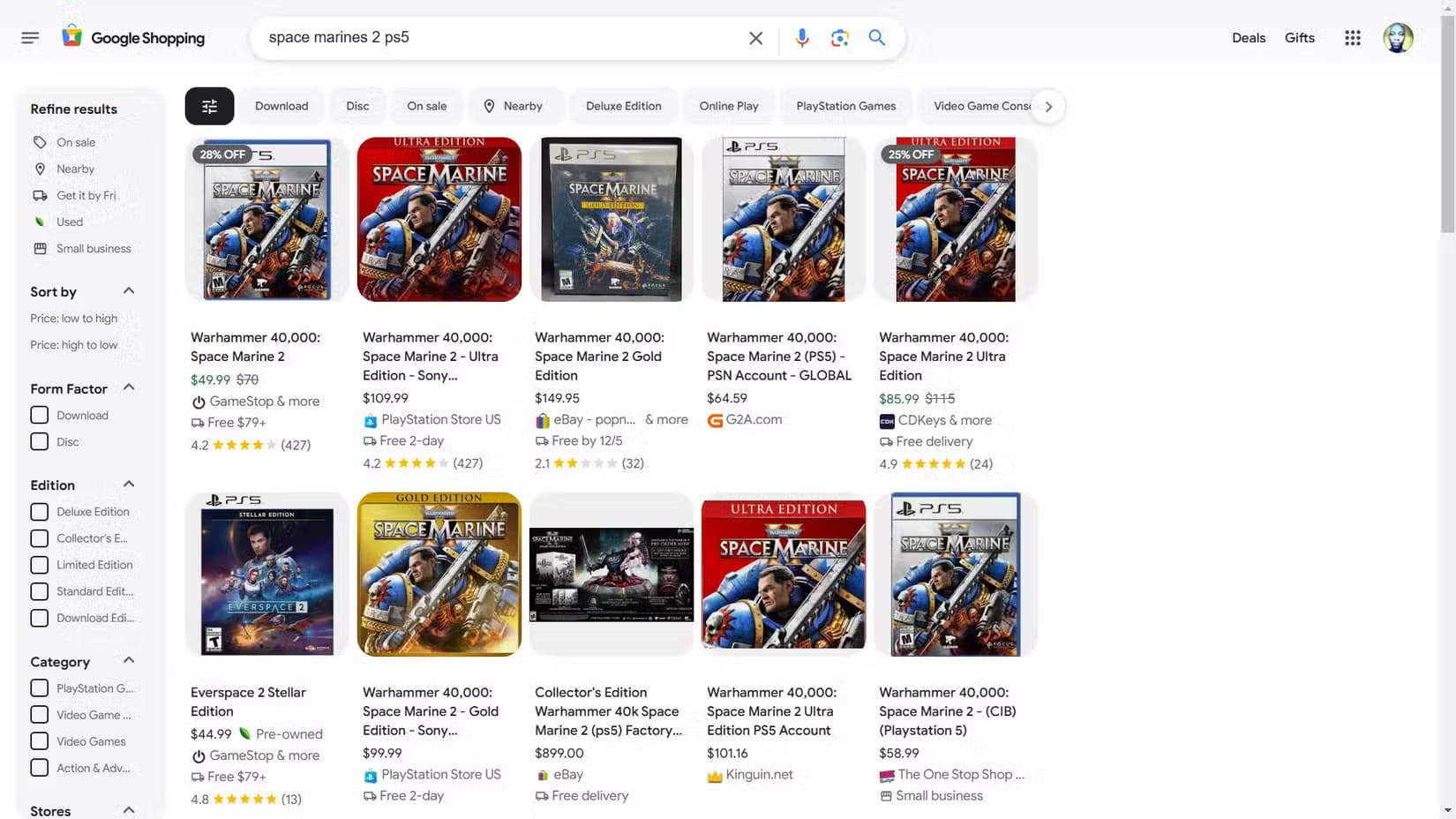Check the Disc form factor box

(40, 441)
